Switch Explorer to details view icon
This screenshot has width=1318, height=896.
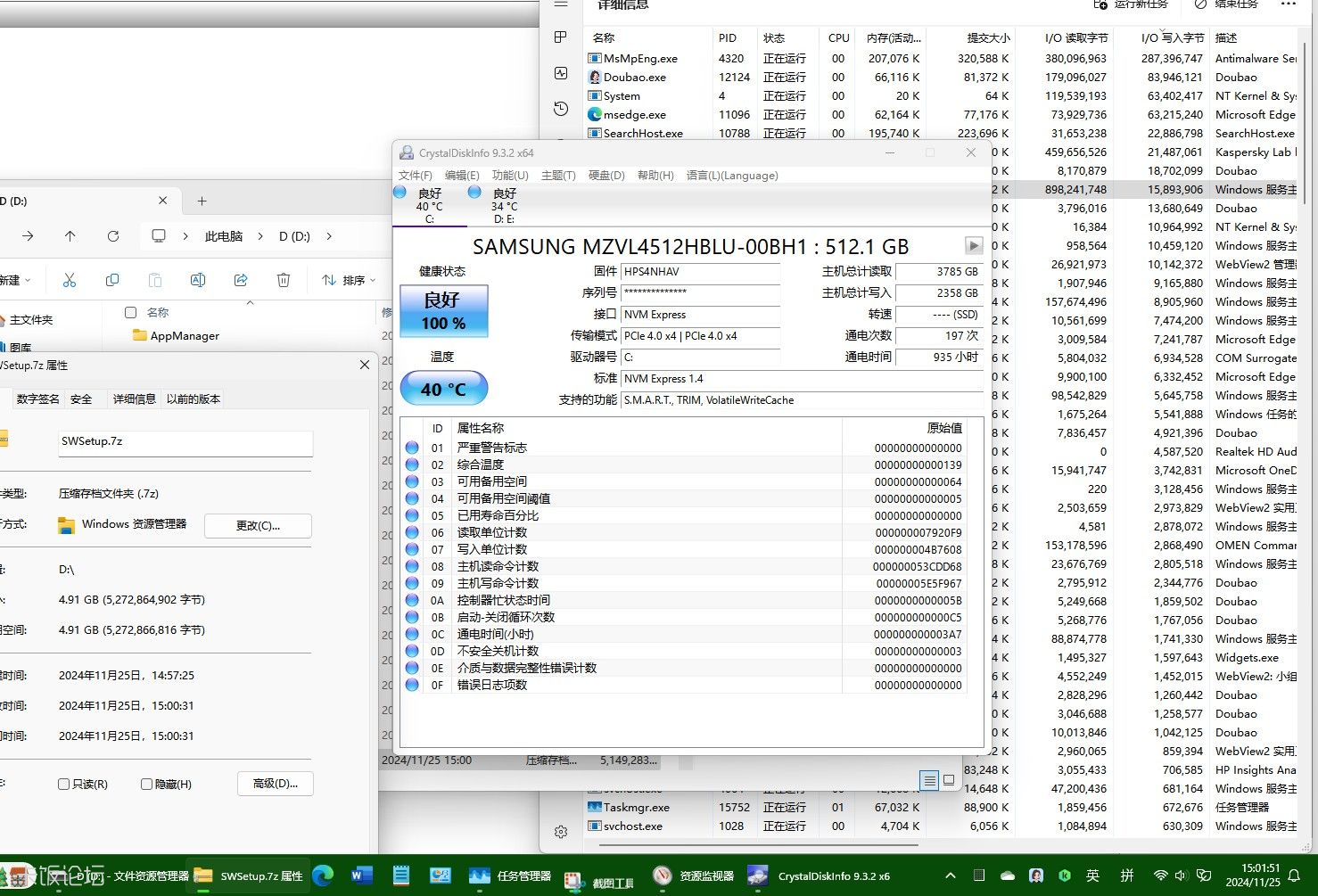pos(929,780)
